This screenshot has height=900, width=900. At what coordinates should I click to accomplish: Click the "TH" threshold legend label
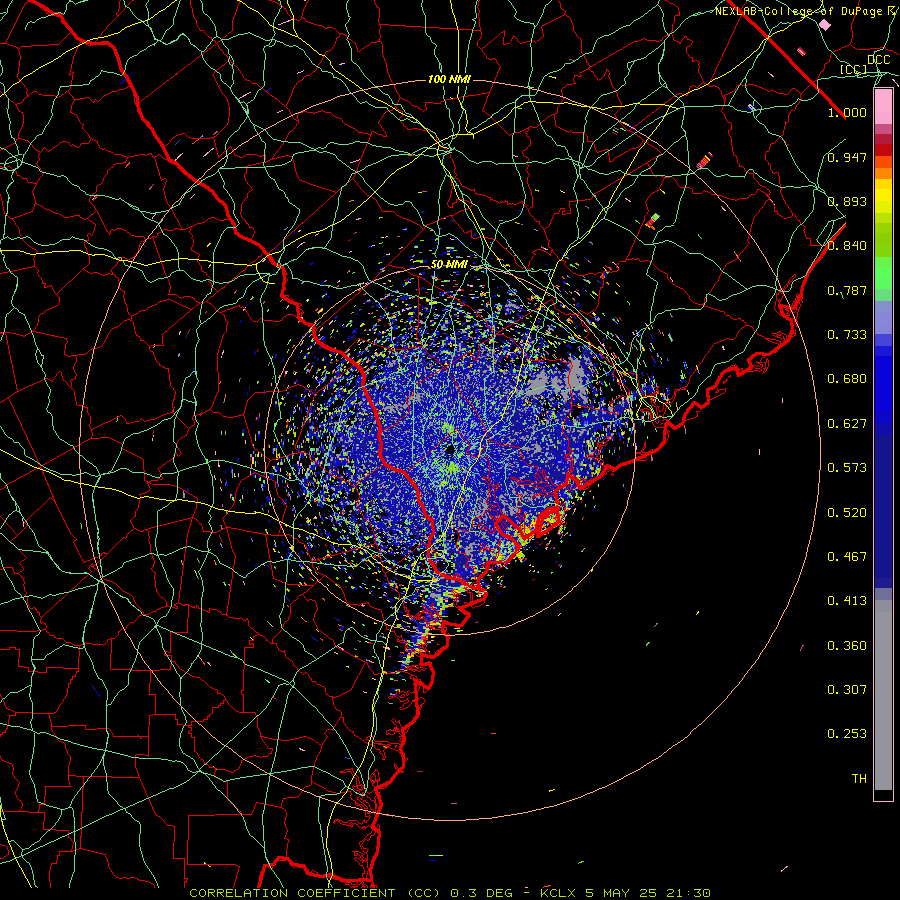click(859, 779)
